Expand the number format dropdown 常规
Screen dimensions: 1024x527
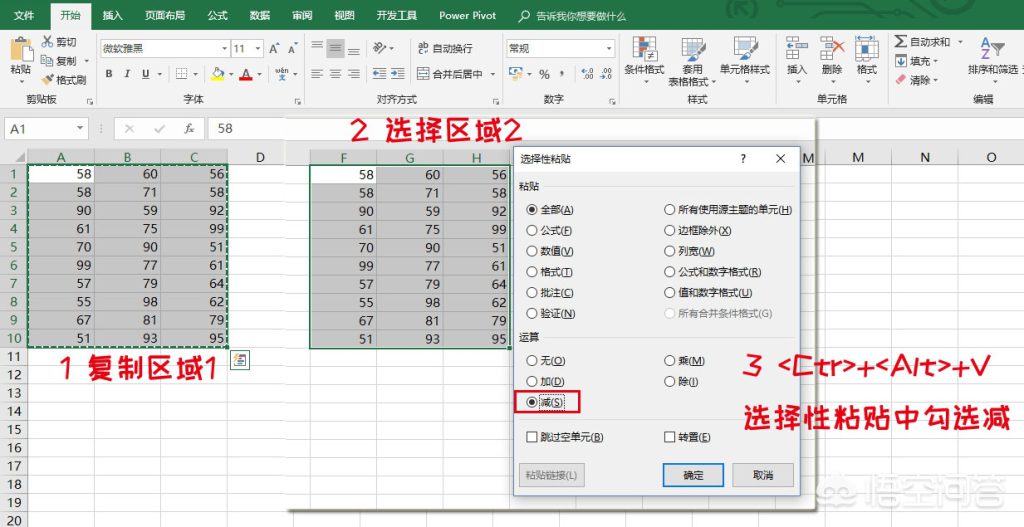coord(609,48)
